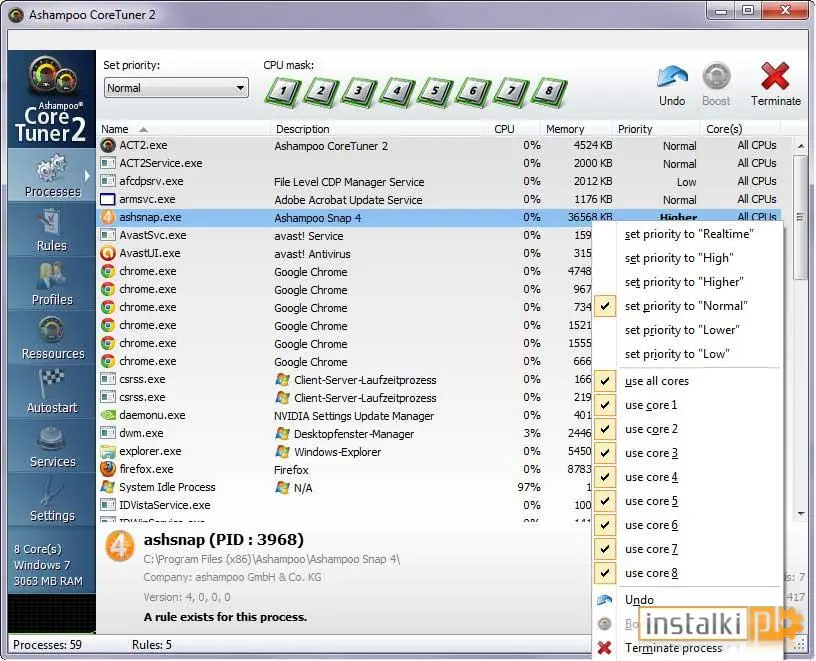816x661 pixels.
Task: Open the Profiles section in sidebar
Action: 52,284
